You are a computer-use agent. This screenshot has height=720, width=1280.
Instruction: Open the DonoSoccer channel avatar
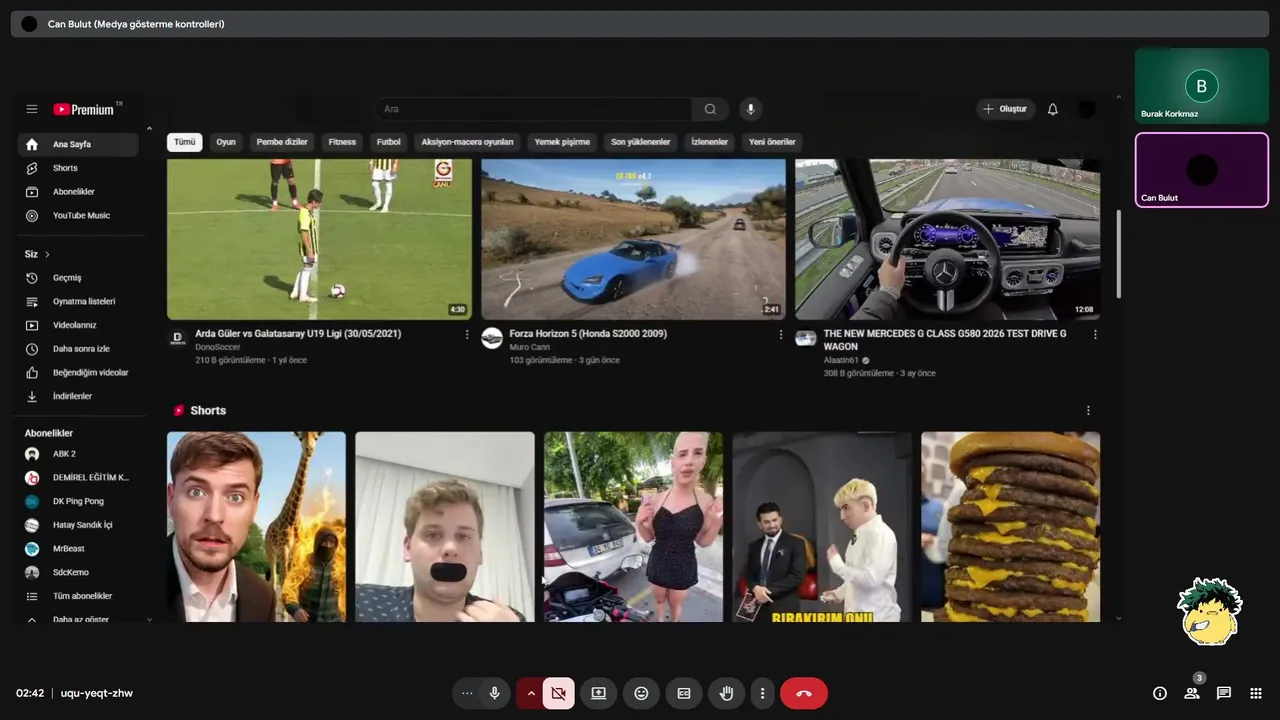178,338
